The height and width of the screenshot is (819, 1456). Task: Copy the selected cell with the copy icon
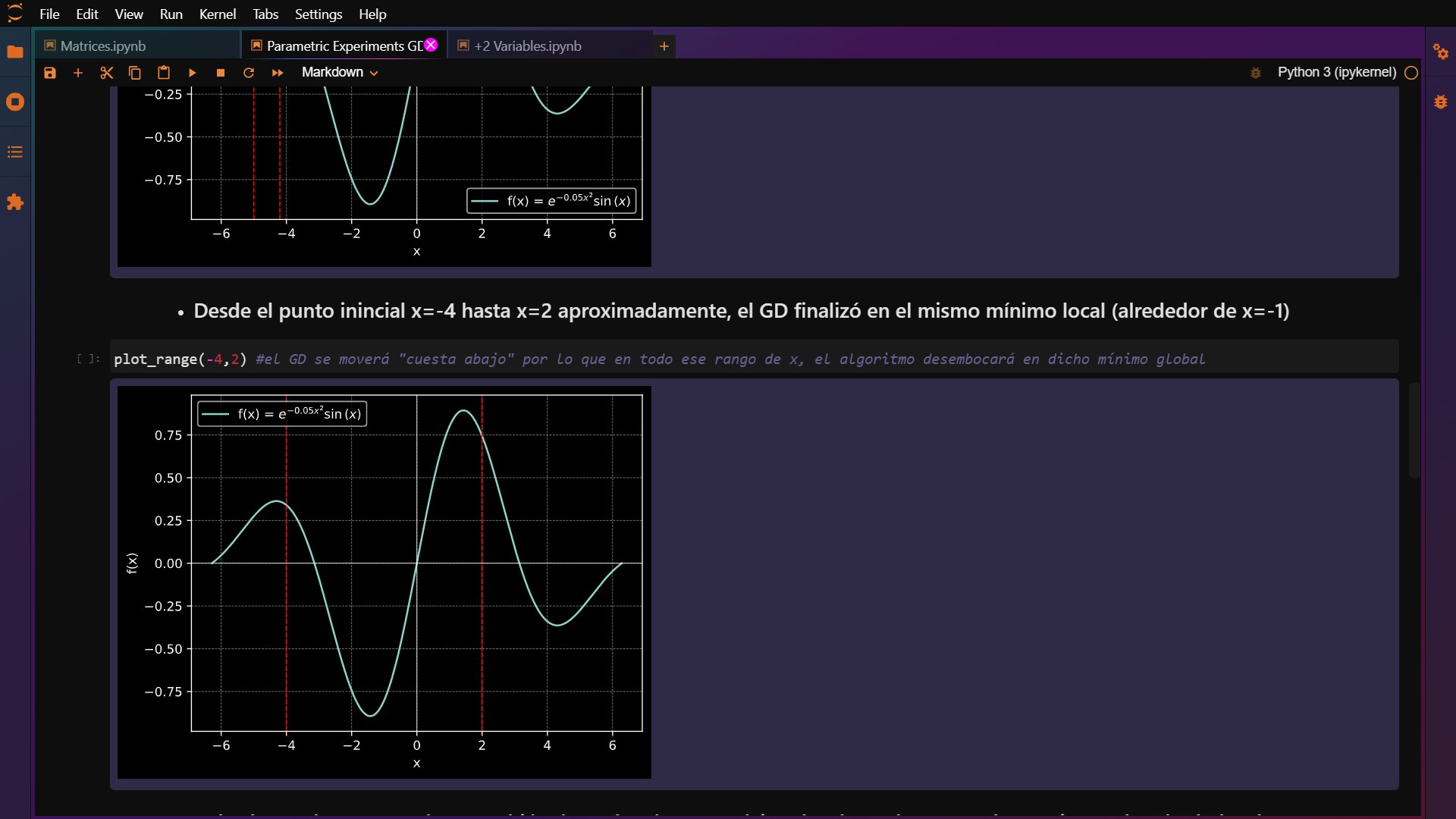135,73
